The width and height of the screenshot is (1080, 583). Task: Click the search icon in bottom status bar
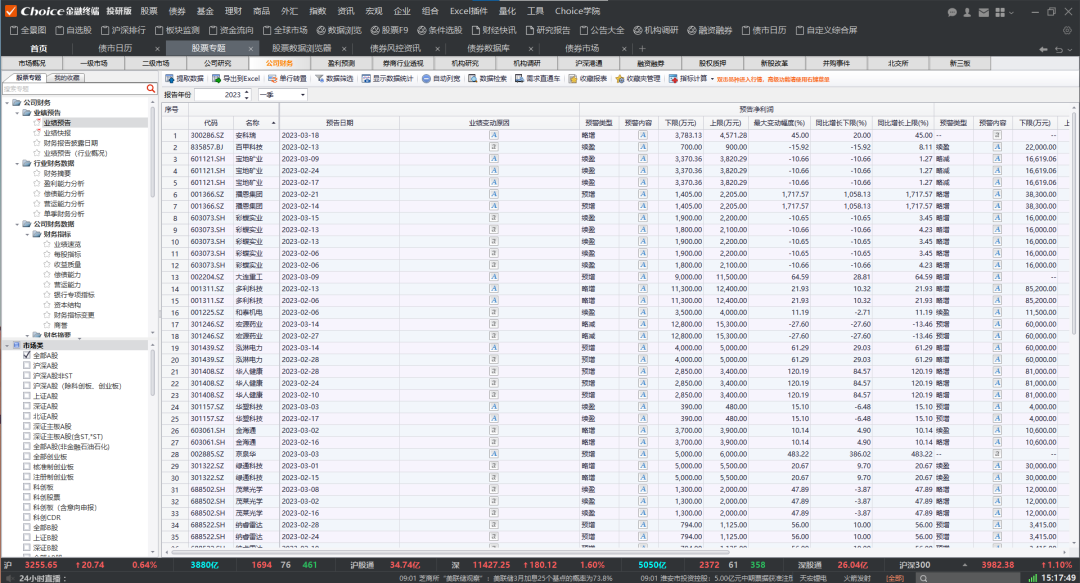click(924, 578)
